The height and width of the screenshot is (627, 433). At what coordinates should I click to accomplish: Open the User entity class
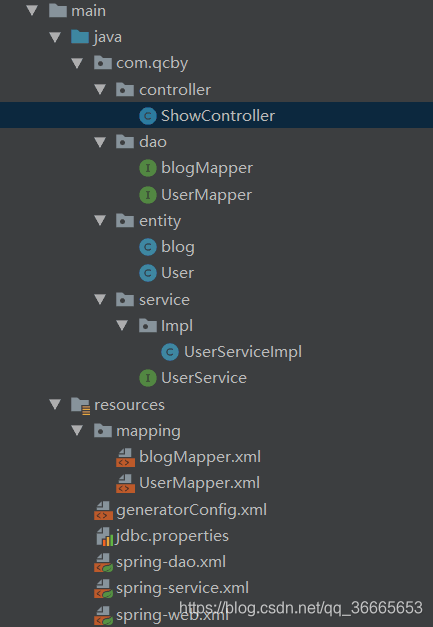[x=178, y=274]
